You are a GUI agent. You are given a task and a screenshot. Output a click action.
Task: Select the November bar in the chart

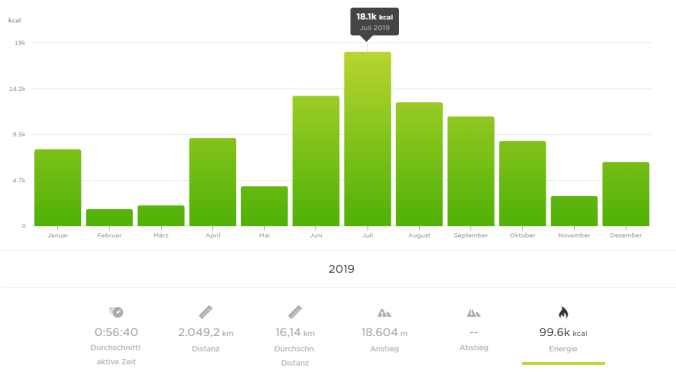pos(574,211)
